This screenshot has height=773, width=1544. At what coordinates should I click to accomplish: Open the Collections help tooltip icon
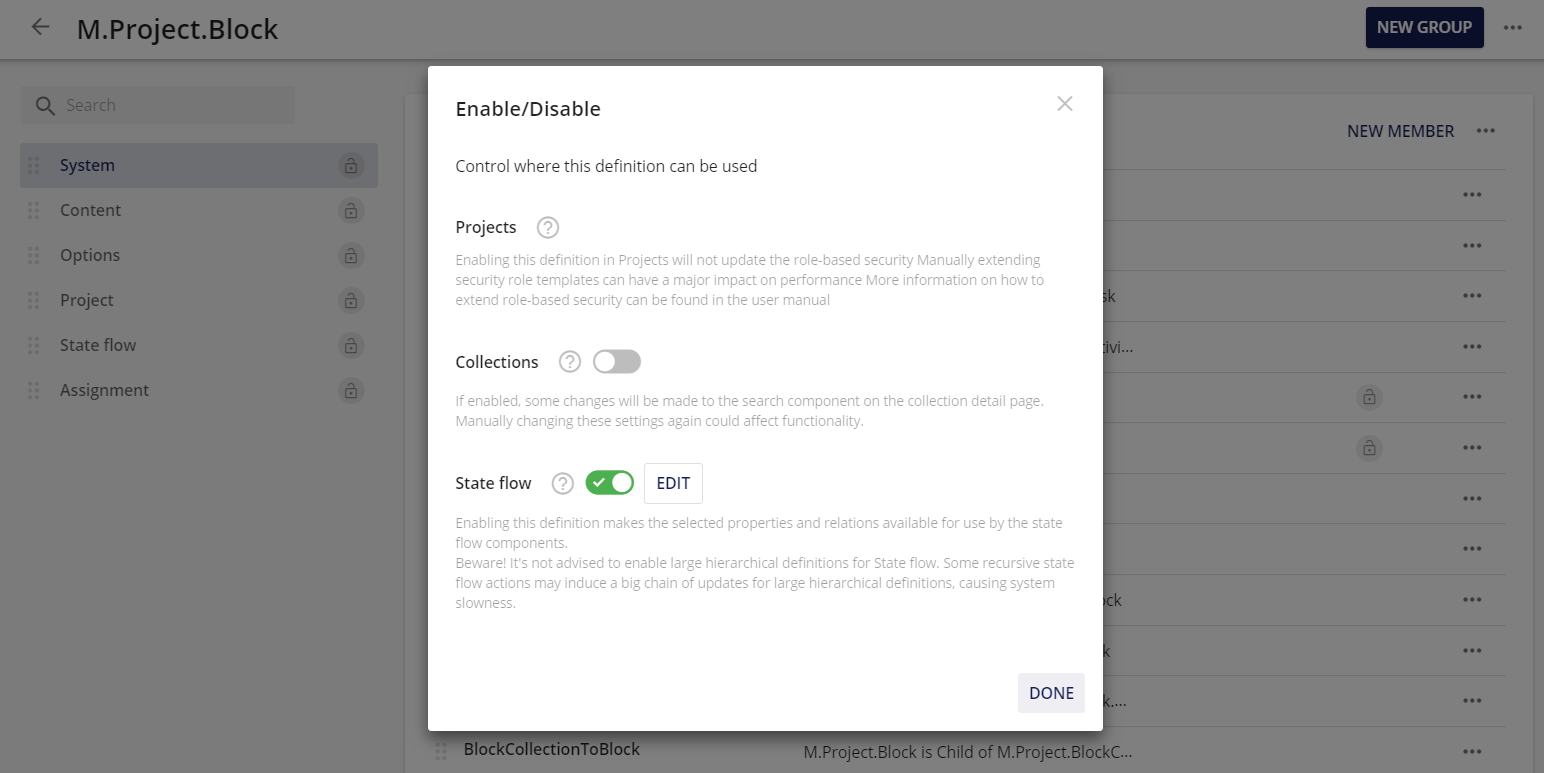(x=569, y=361)
